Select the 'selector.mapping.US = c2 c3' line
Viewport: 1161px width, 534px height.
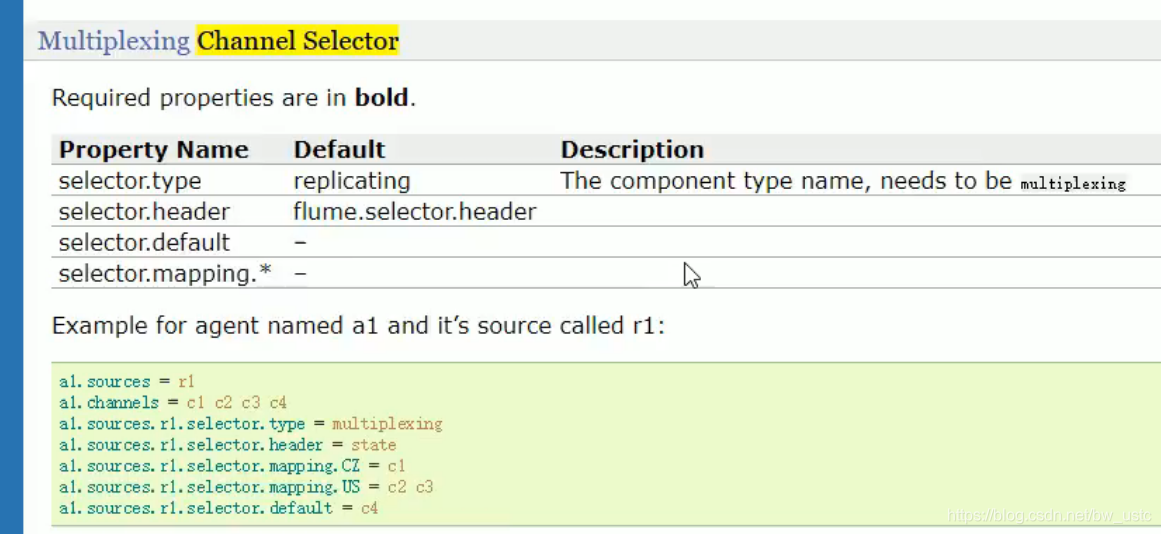(x=246, y=487)
